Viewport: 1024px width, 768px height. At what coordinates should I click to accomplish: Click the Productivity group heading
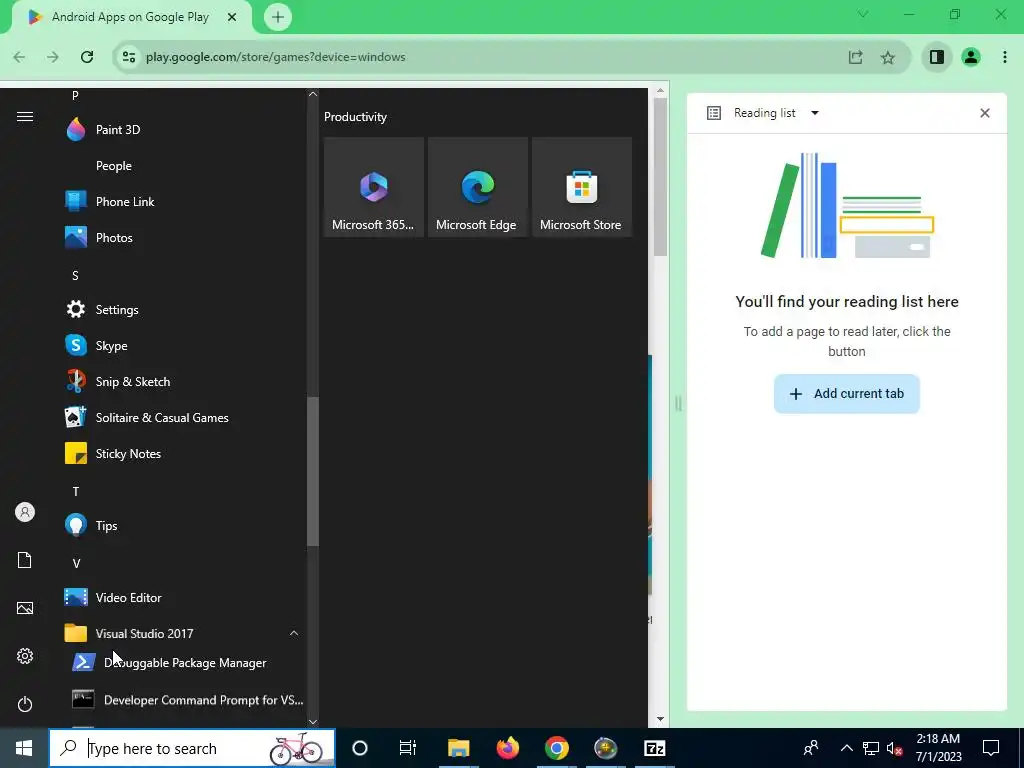(355, 117)
